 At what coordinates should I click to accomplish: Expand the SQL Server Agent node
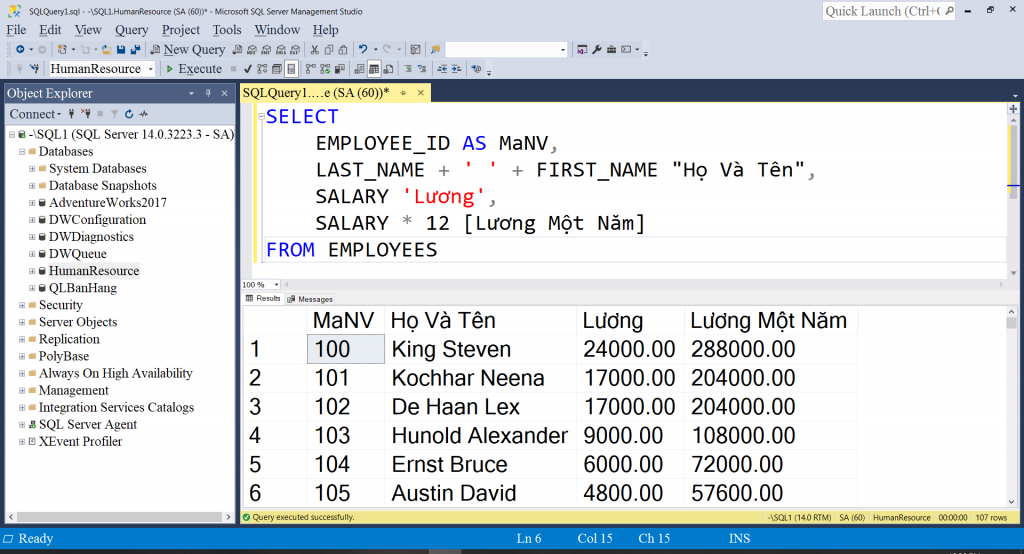click(x=22, y=424)
